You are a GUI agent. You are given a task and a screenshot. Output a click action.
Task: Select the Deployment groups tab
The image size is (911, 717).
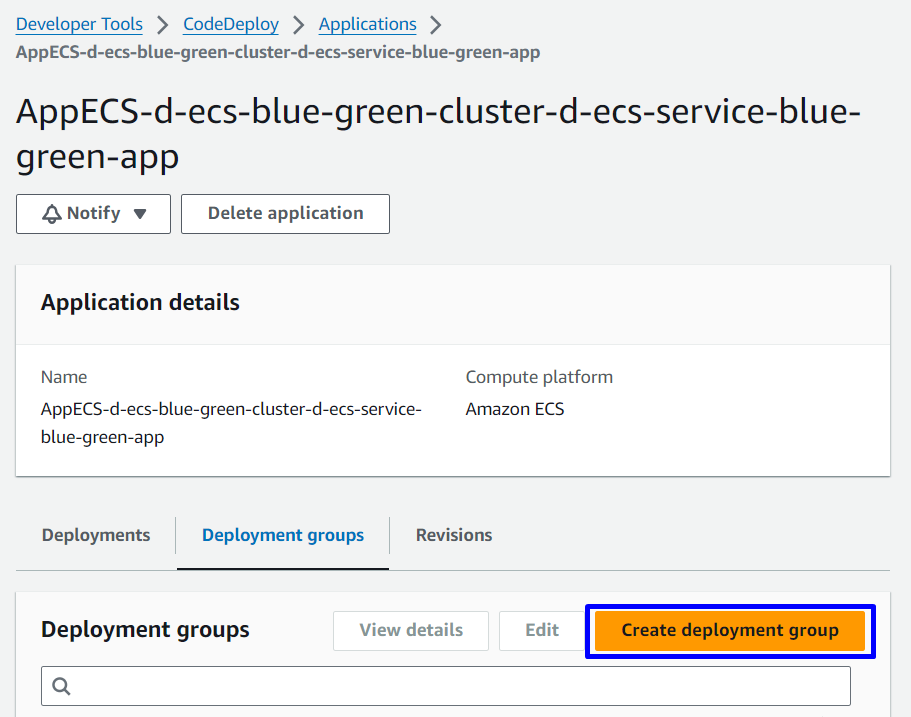click(283, 535)
